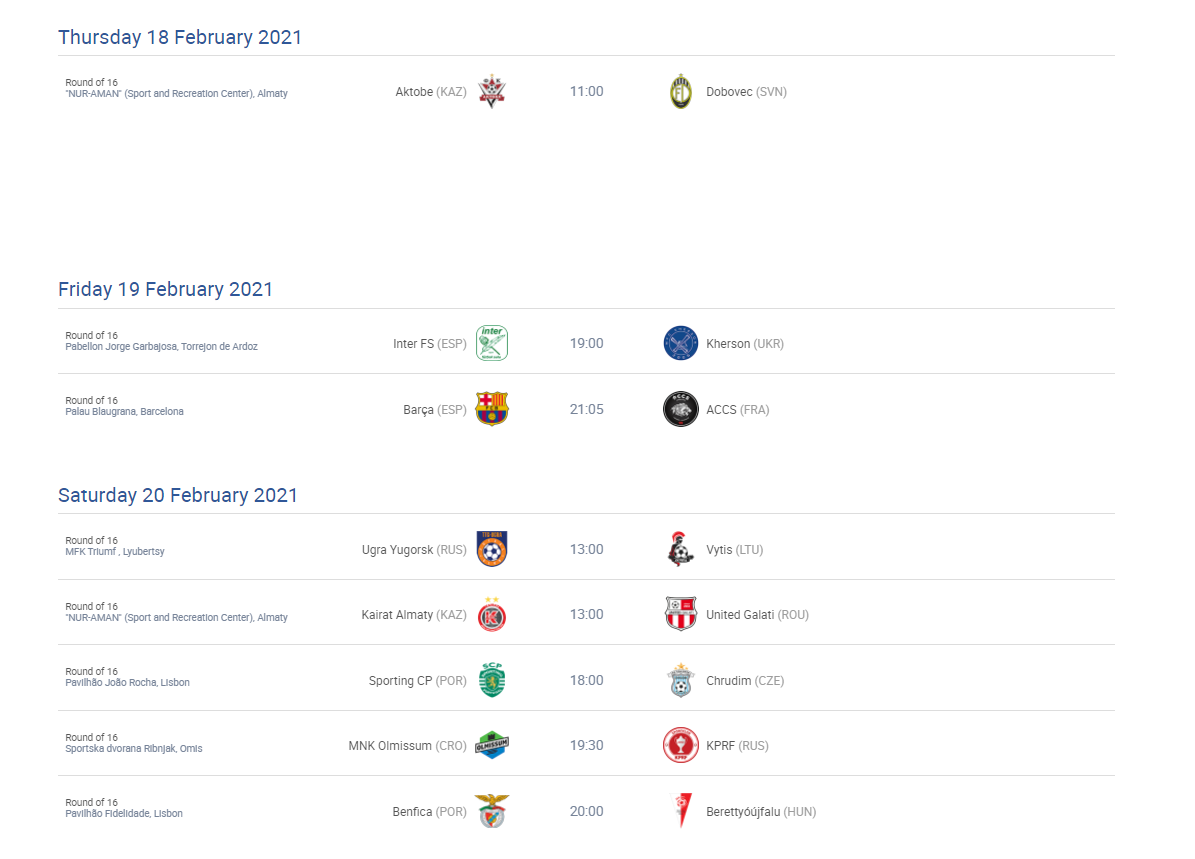Click the Ugra Yugorsk team badge
Image resolution: width=1195 pixels, height=859 pixels.
[x=492, y=549]
